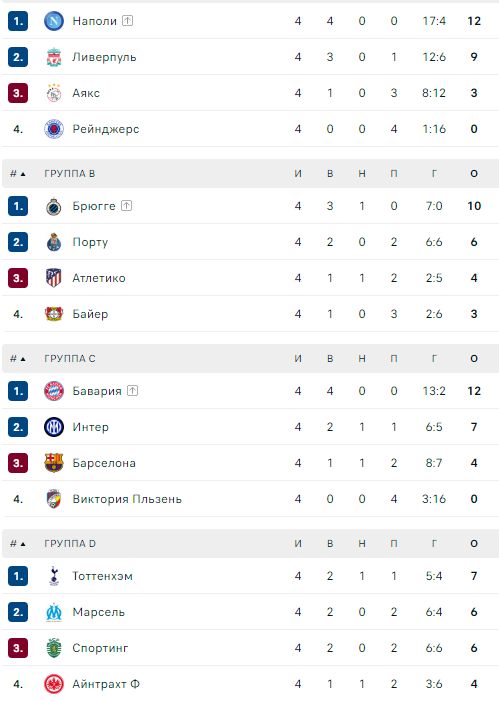Click rank badge 3 next to Атлетико

pos(18,278)
